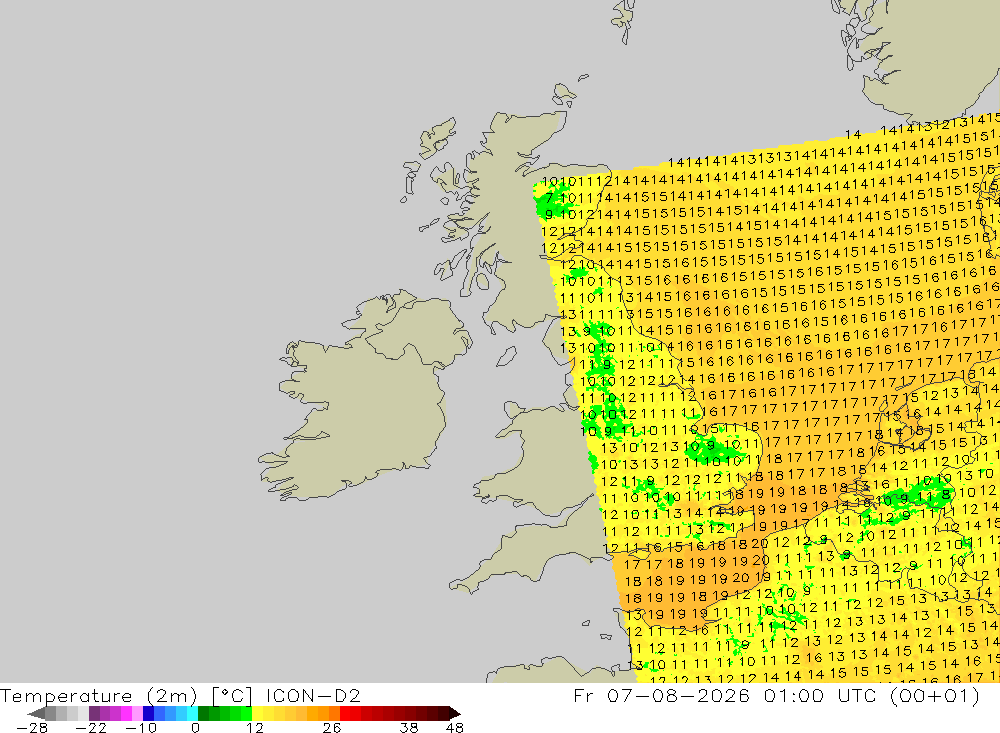This screenshot has width=1000, height=733.
Task: Click the '-22' legend label
Action: [x=91, y=727]
